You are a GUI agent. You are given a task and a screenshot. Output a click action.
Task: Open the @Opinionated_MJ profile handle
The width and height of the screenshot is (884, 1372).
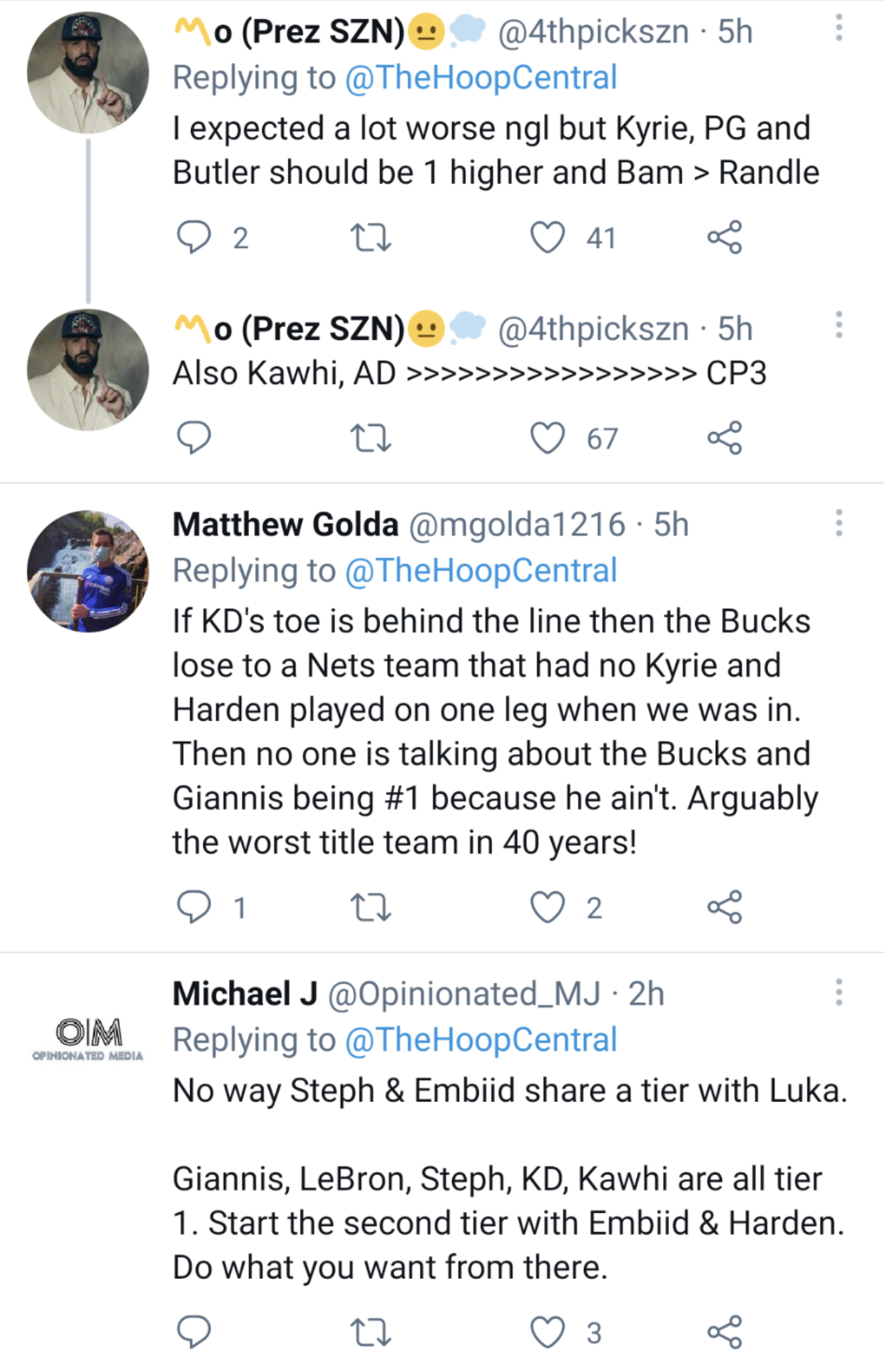point(463,993)
